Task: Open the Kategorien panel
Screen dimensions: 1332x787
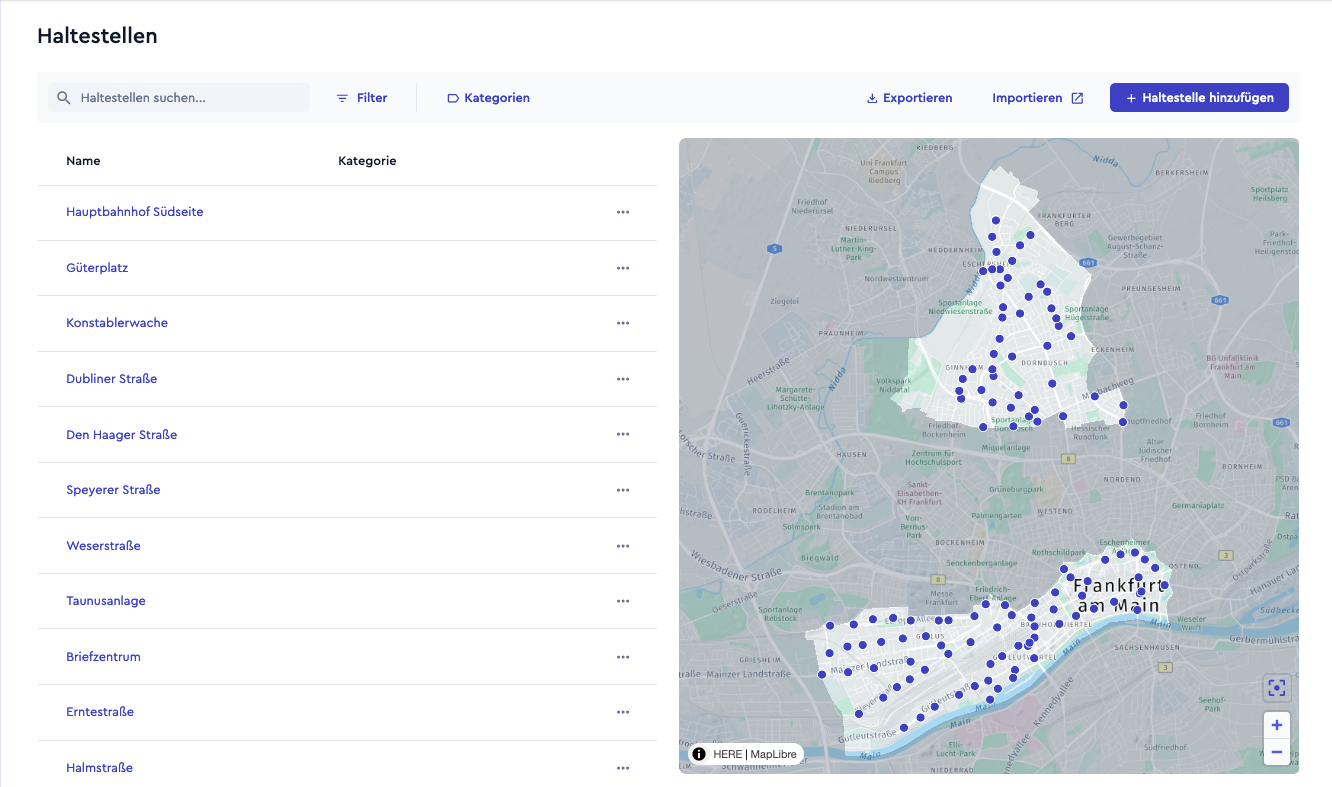Action: point(488,98)
